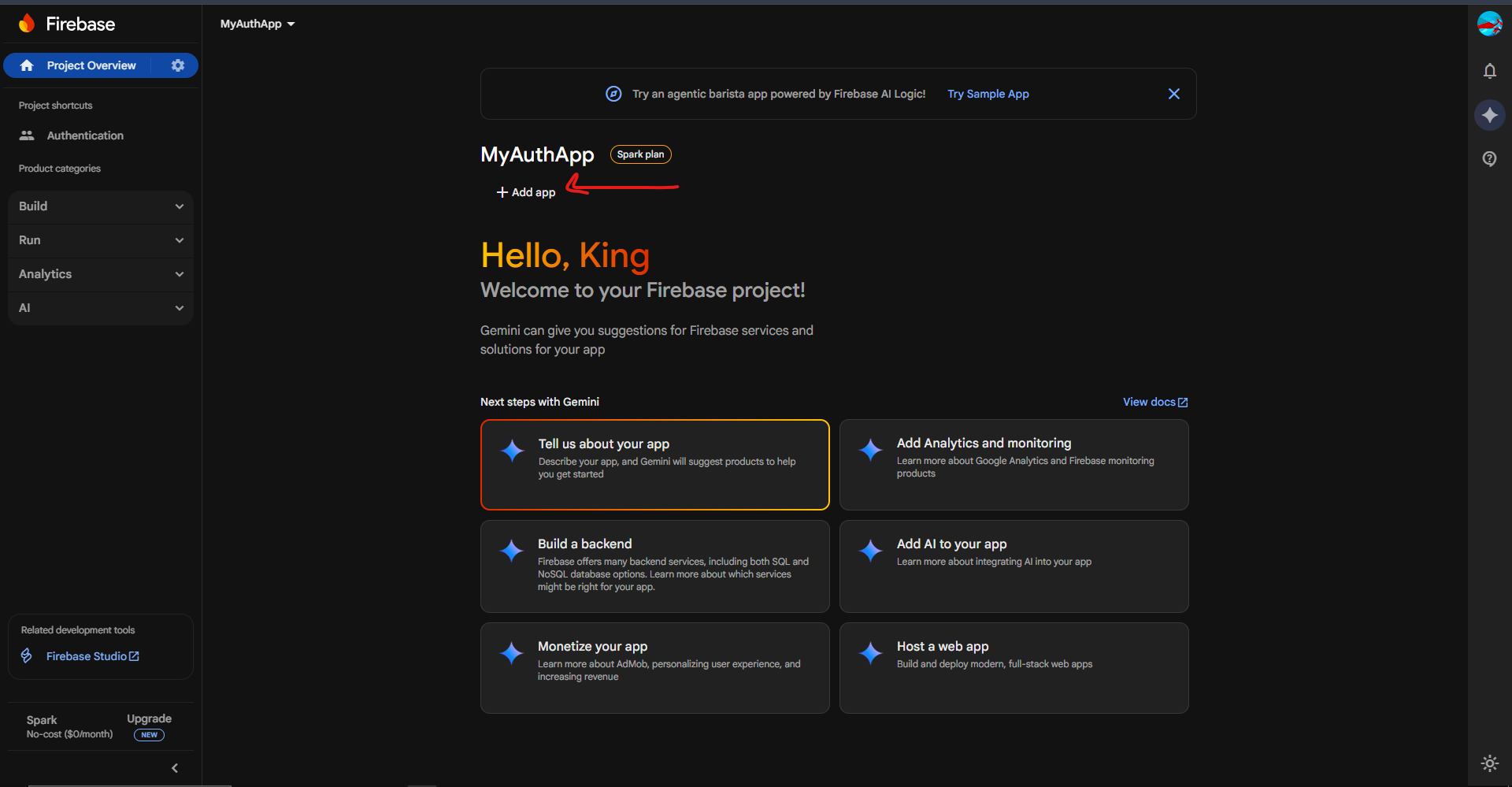Click the notifications bell icon
This screenshot has width=1512, height=787.
[1489, 71]
